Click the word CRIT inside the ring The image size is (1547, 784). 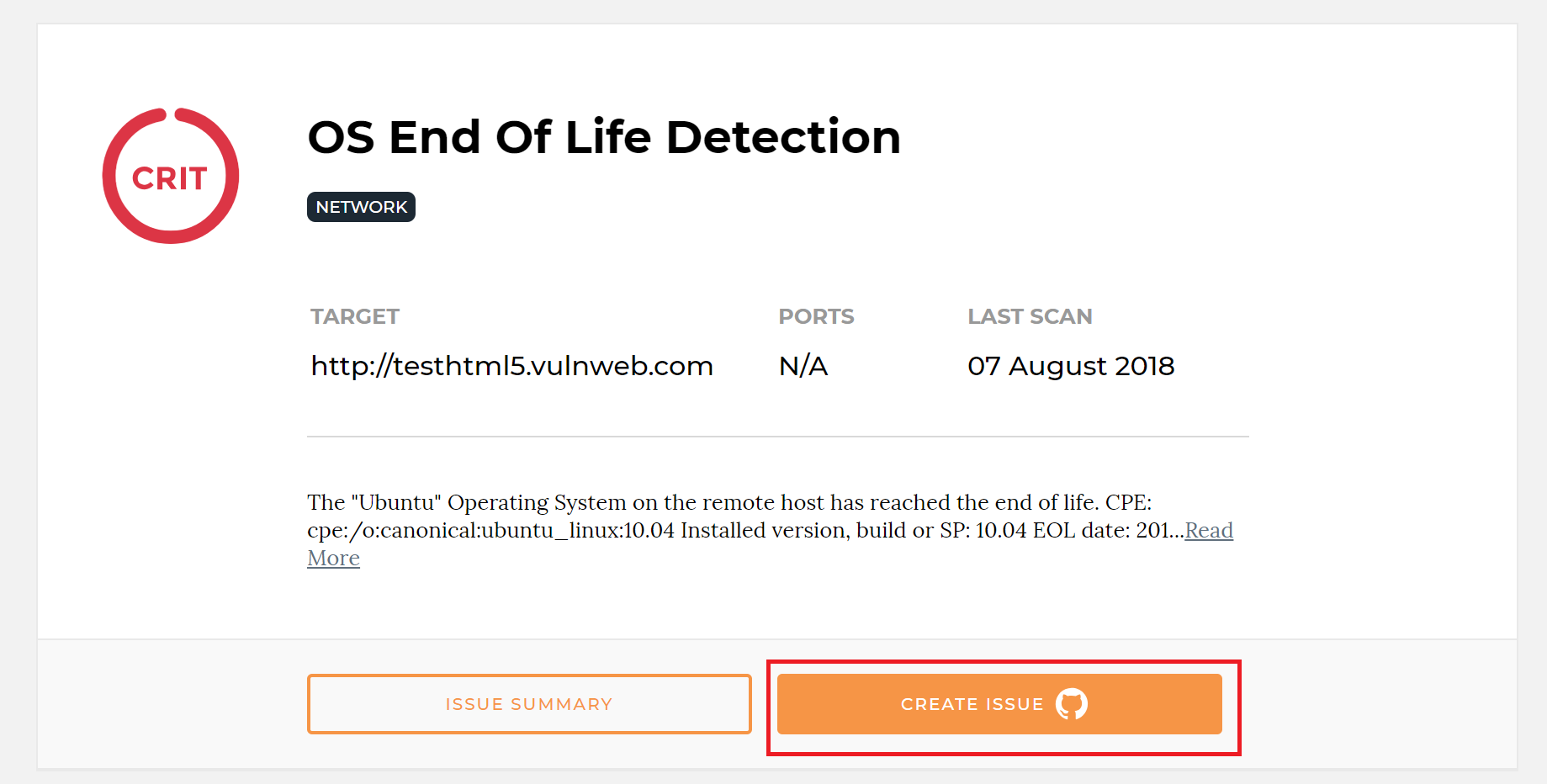170,178
